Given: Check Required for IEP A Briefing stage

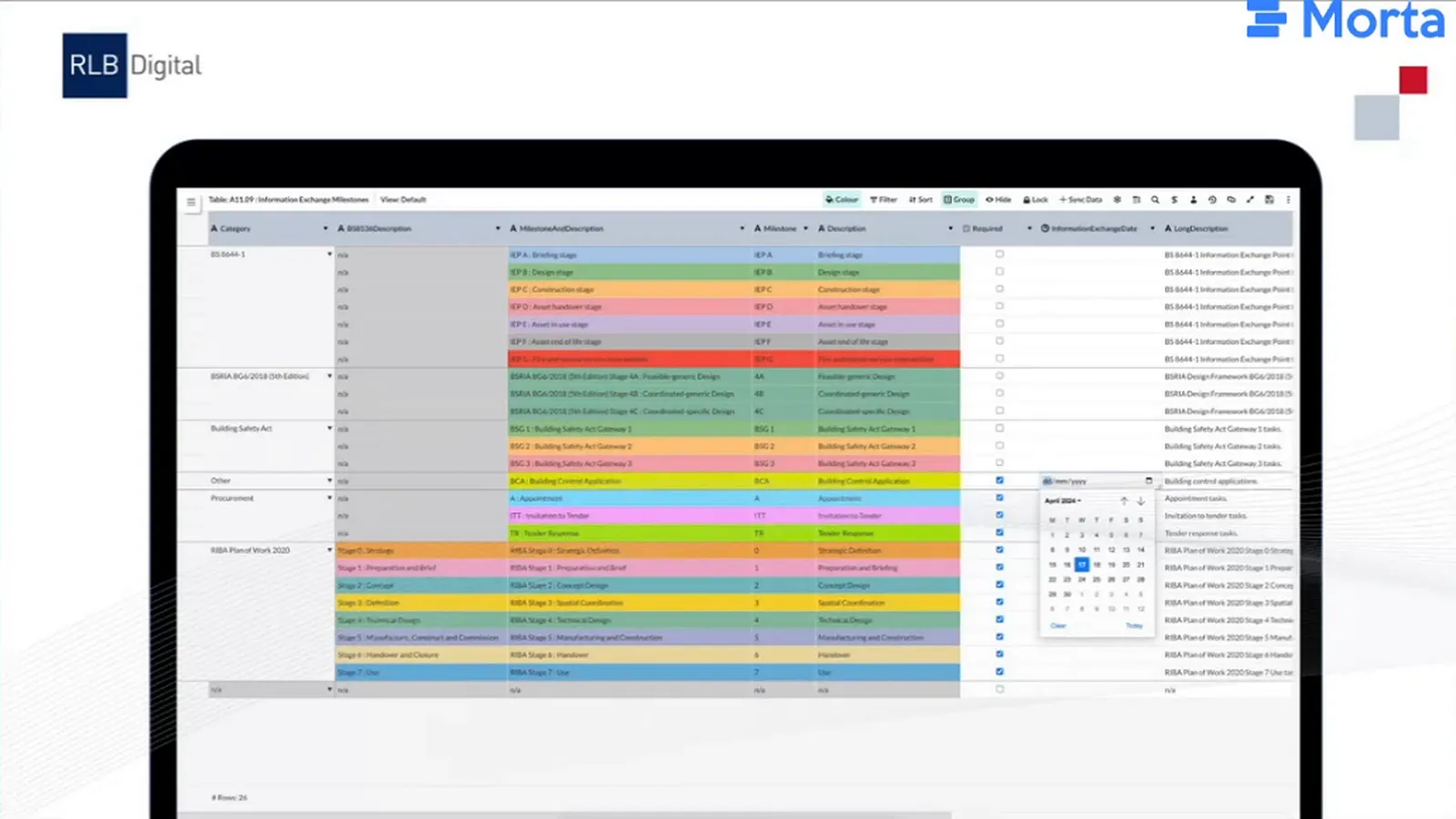Looking at the screenshot, I should 999,254.
